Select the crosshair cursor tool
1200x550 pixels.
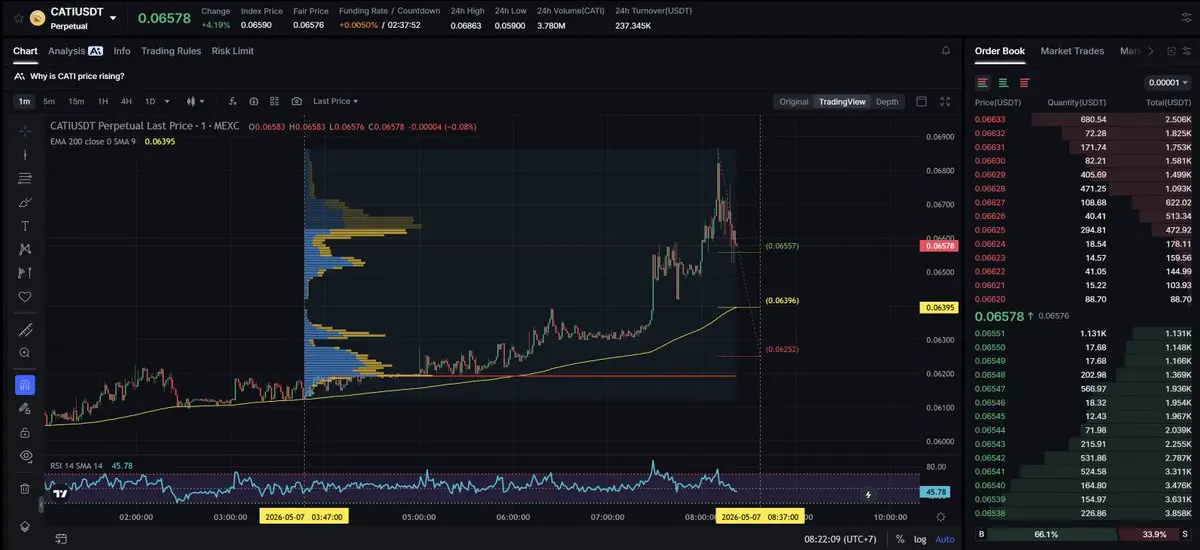pyautogui.click(x=25, y=131)
